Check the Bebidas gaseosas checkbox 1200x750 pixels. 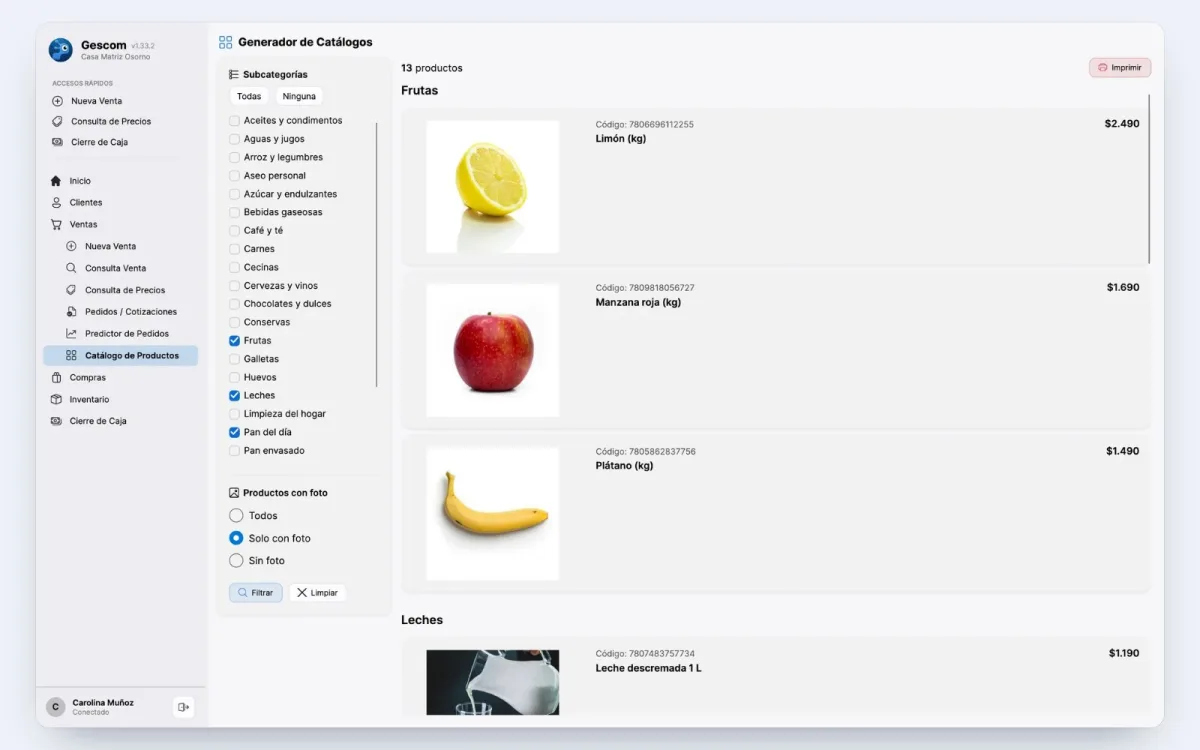tap(234, 212)
